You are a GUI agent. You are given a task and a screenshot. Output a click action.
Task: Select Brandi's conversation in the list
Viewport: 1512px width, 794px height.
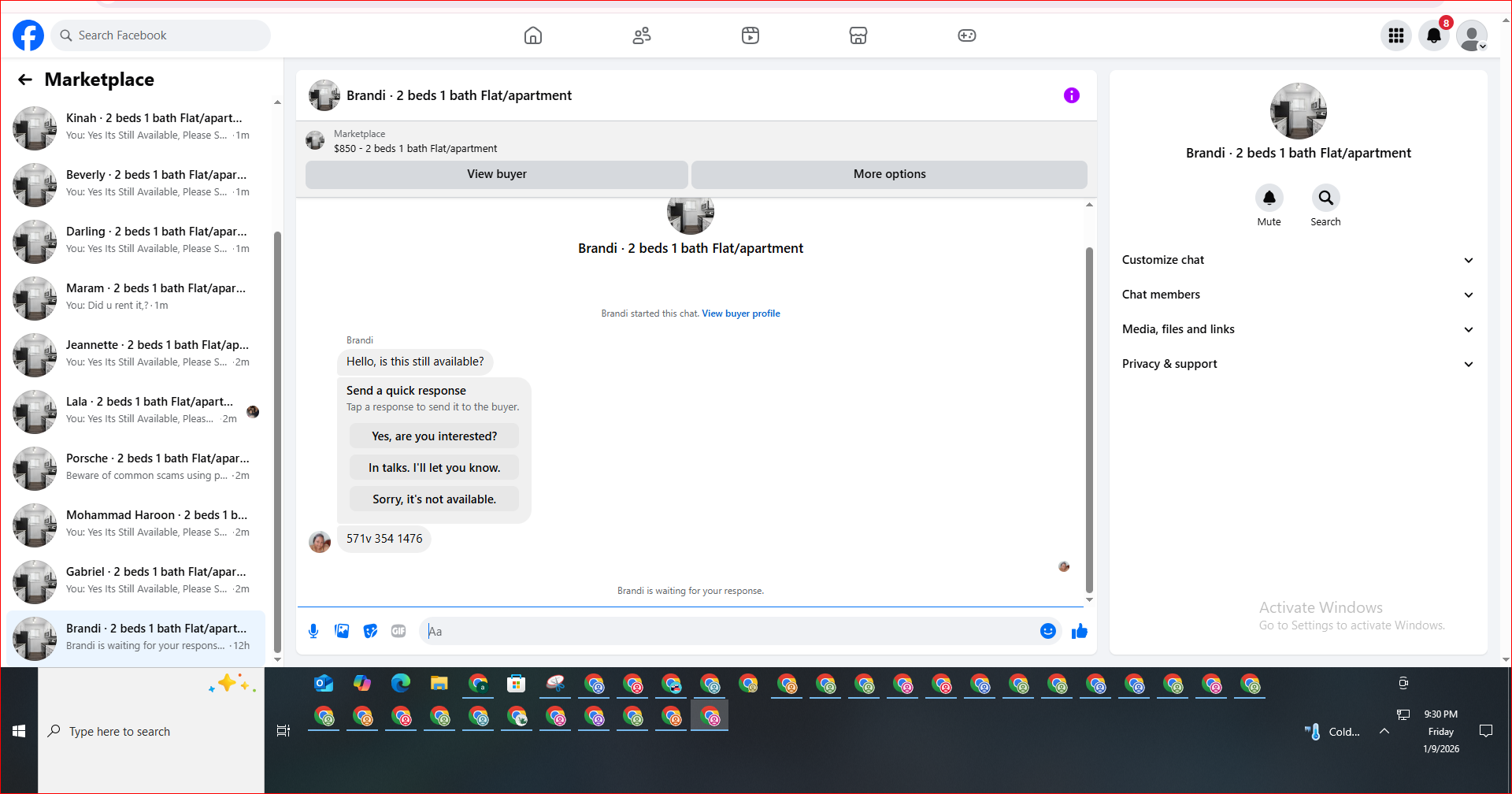click(x=136, y=638)
